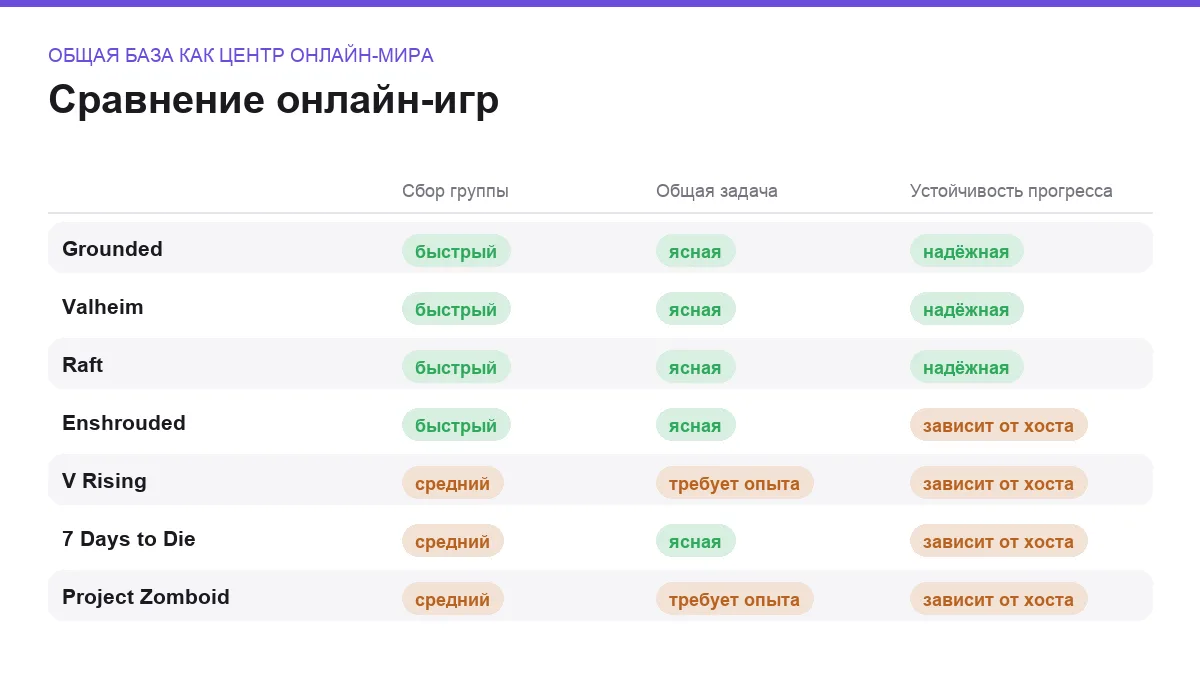
Task: Select the 7 Days to Die row name
Action: coord(129,539)
